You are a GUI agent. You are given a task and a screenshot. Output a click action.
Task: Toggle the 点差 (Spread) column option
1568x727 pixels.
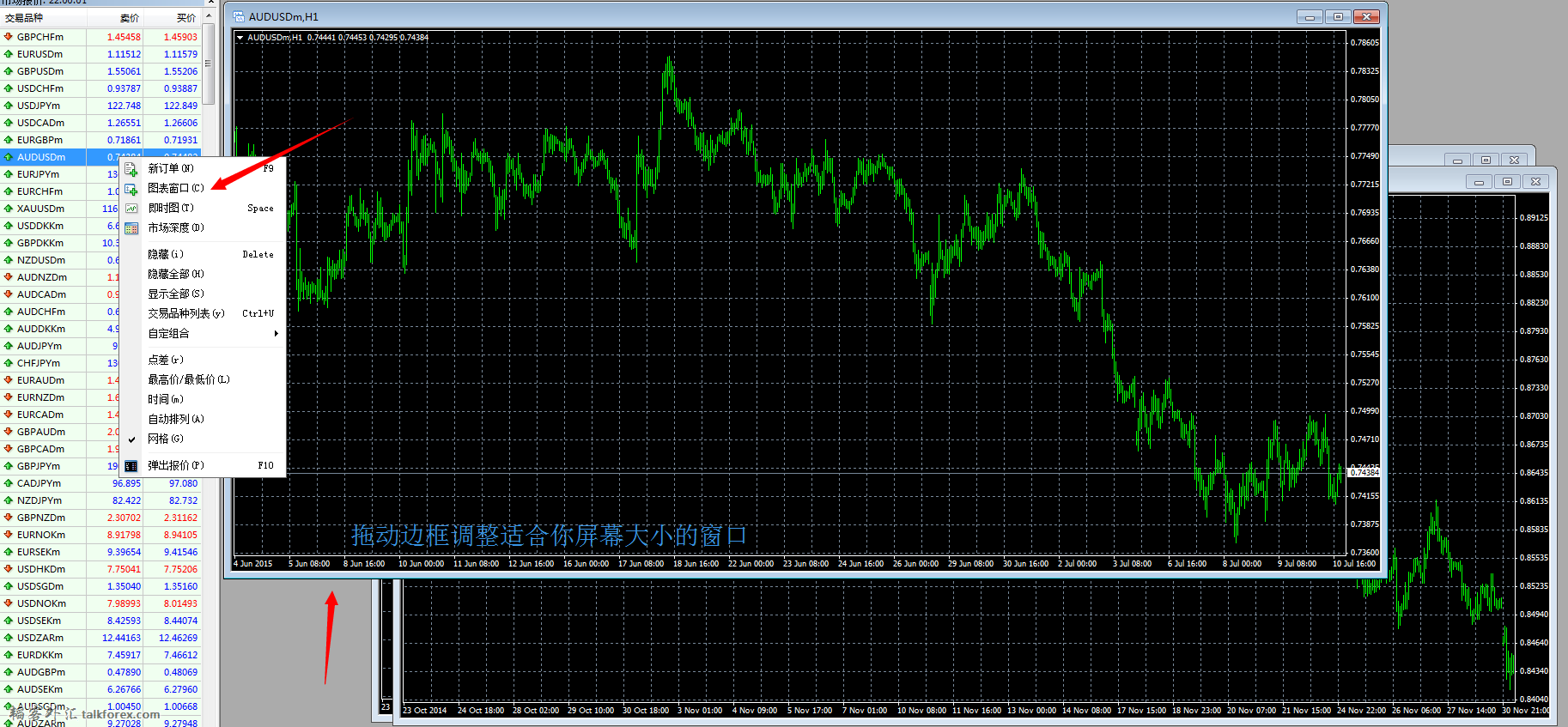pyautogui.click(x=203, y=360)
